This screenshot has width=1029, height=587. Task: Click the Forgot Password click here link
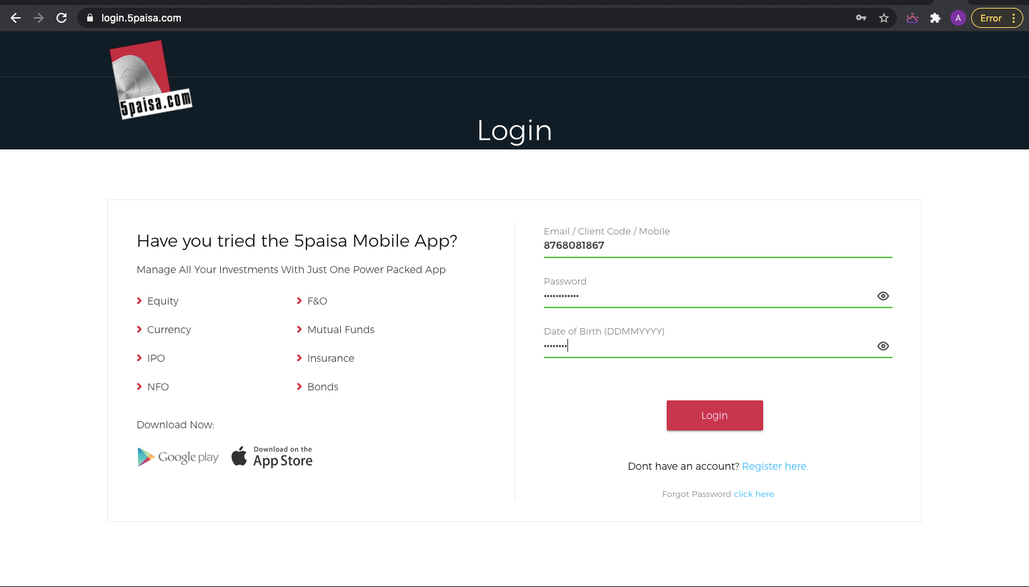click(753, 494)
